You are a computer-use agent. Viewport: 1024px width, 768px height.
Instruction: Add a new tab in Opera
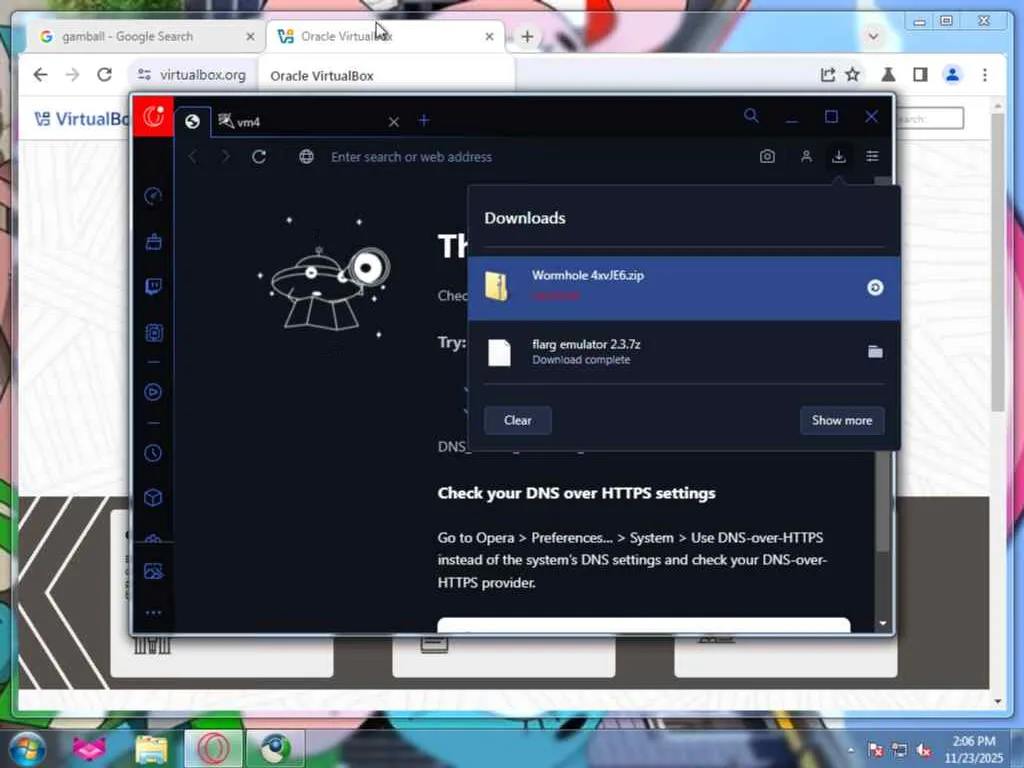point(424,120)
